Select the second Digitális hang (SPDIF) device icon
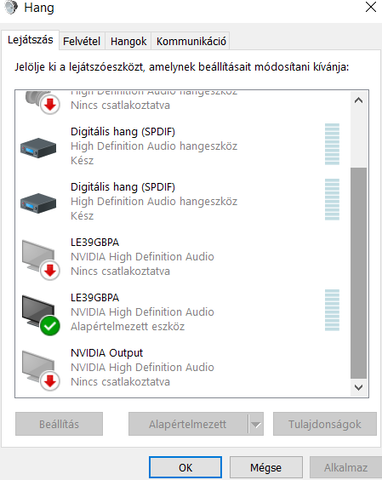The width and height of the screenshot is (382, 480). 38,203
